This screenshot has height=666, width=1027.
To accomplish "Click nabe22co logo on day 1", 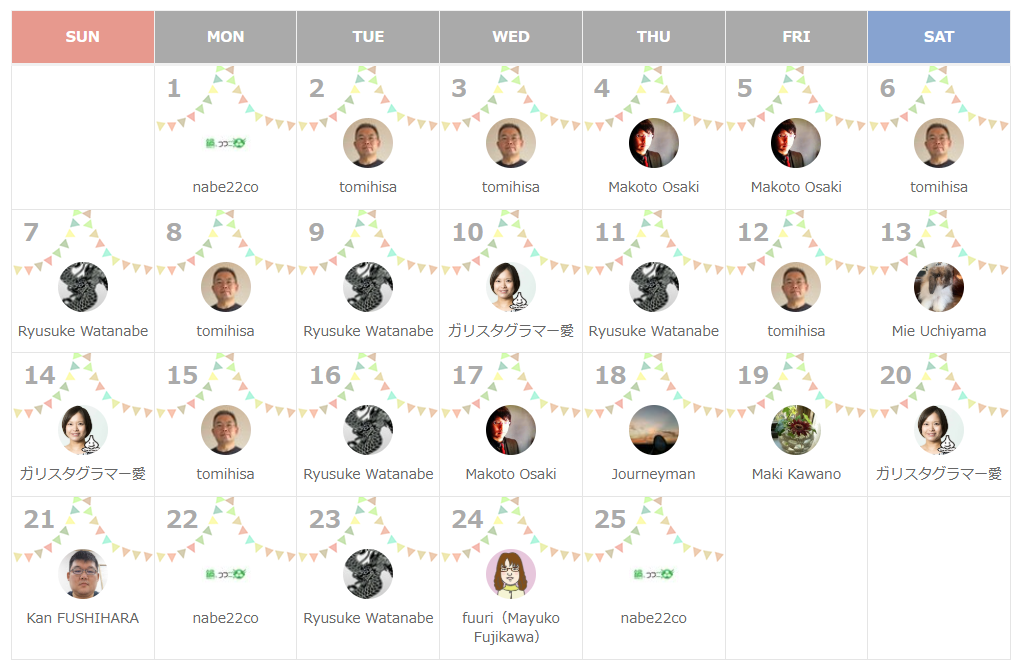I will click(x=225, y=143).
